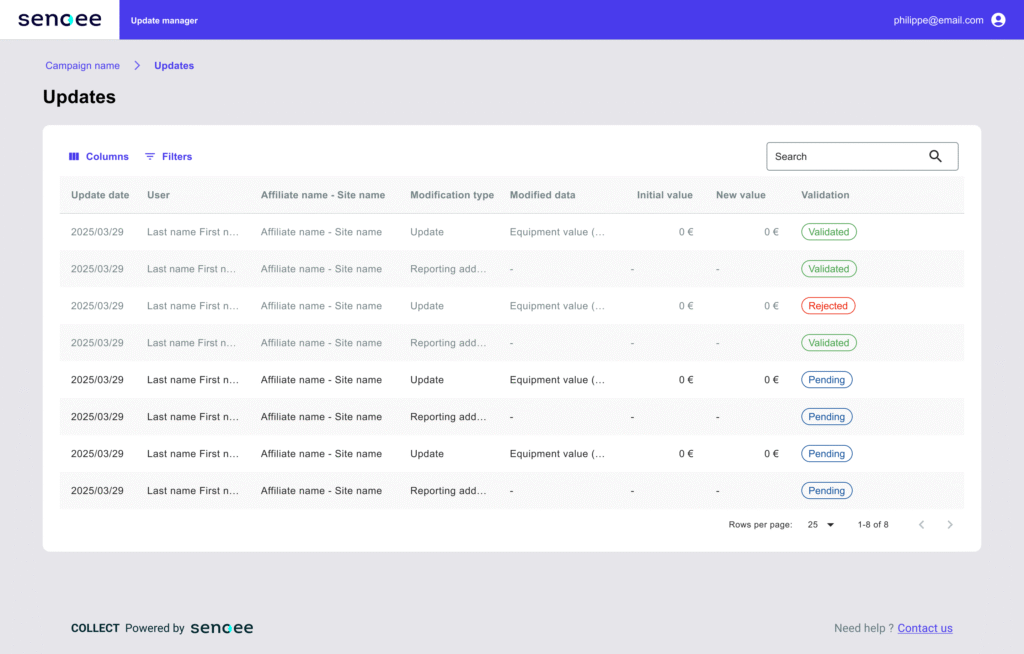This screenshot has width=1024, height=654.
Task: Sort by Validation column header
Action: pyautogui.click(x=825, y=195)
